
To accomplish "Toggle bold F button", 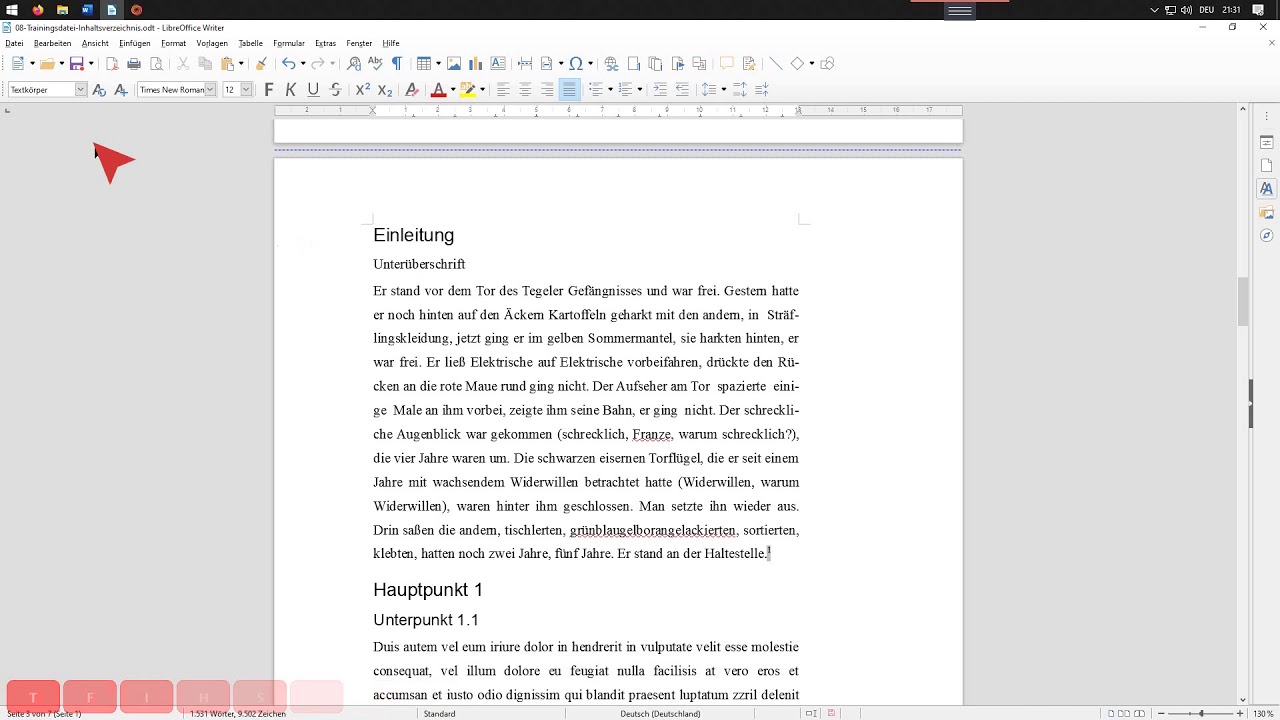I will tap(269, 90).
